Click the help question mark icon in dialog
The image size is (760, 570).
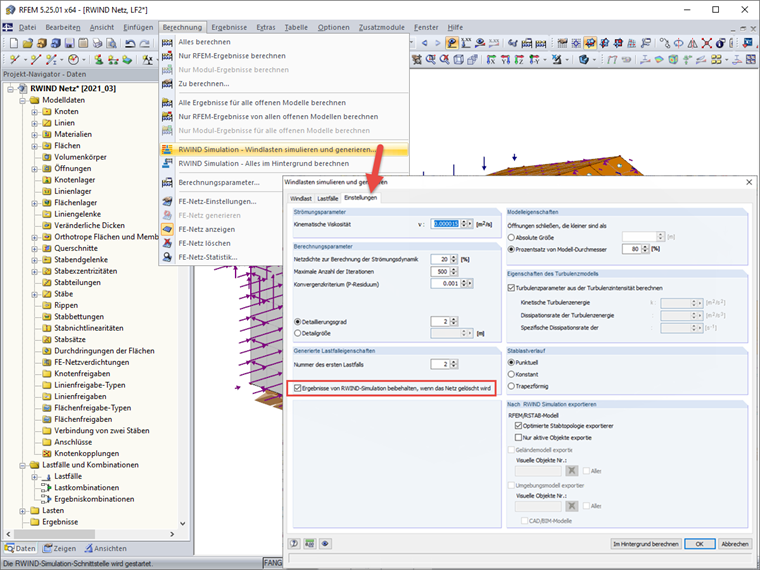coord(294,544)
